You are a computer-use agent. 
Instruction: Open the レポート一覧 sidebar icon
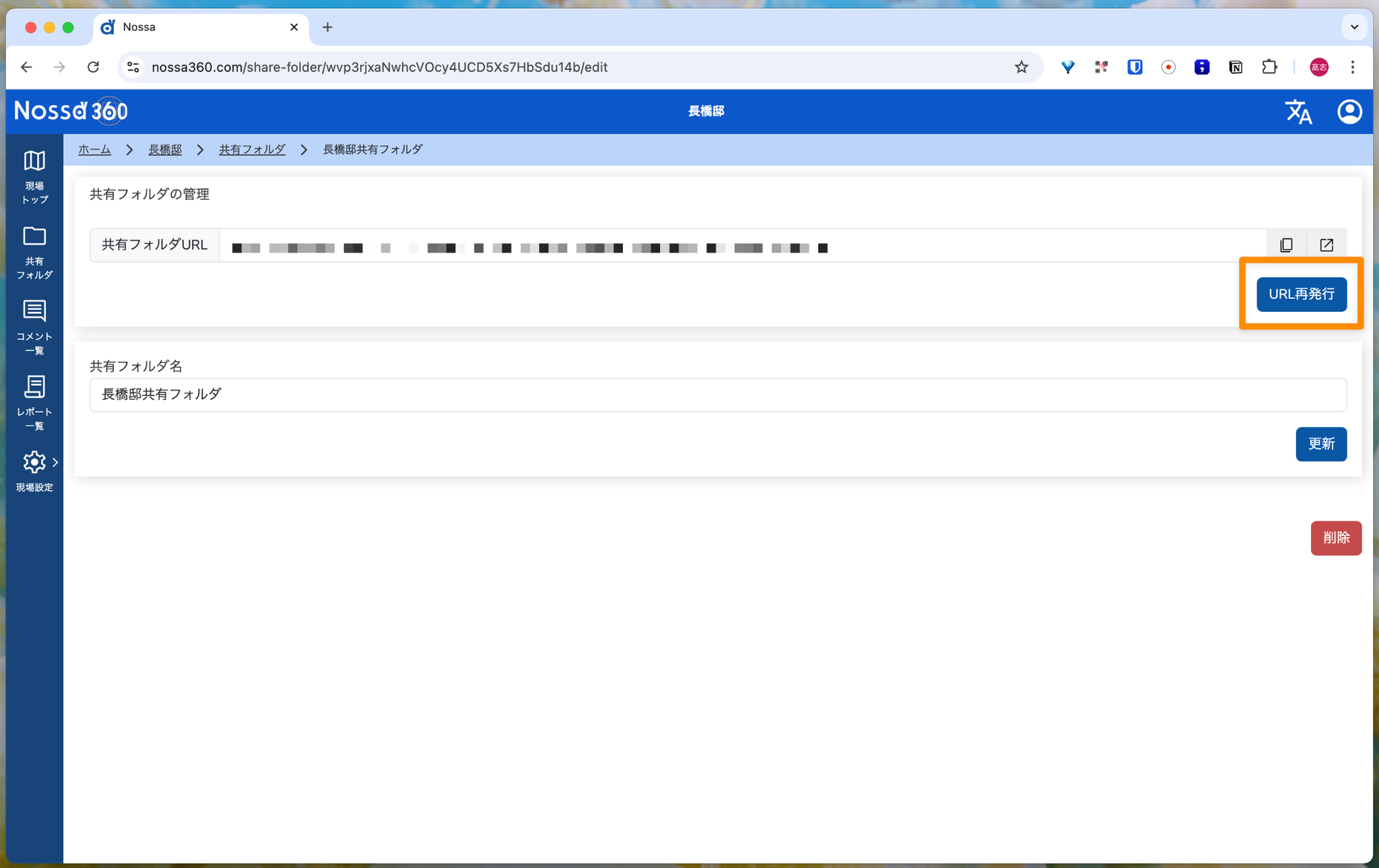click(34, 387)
